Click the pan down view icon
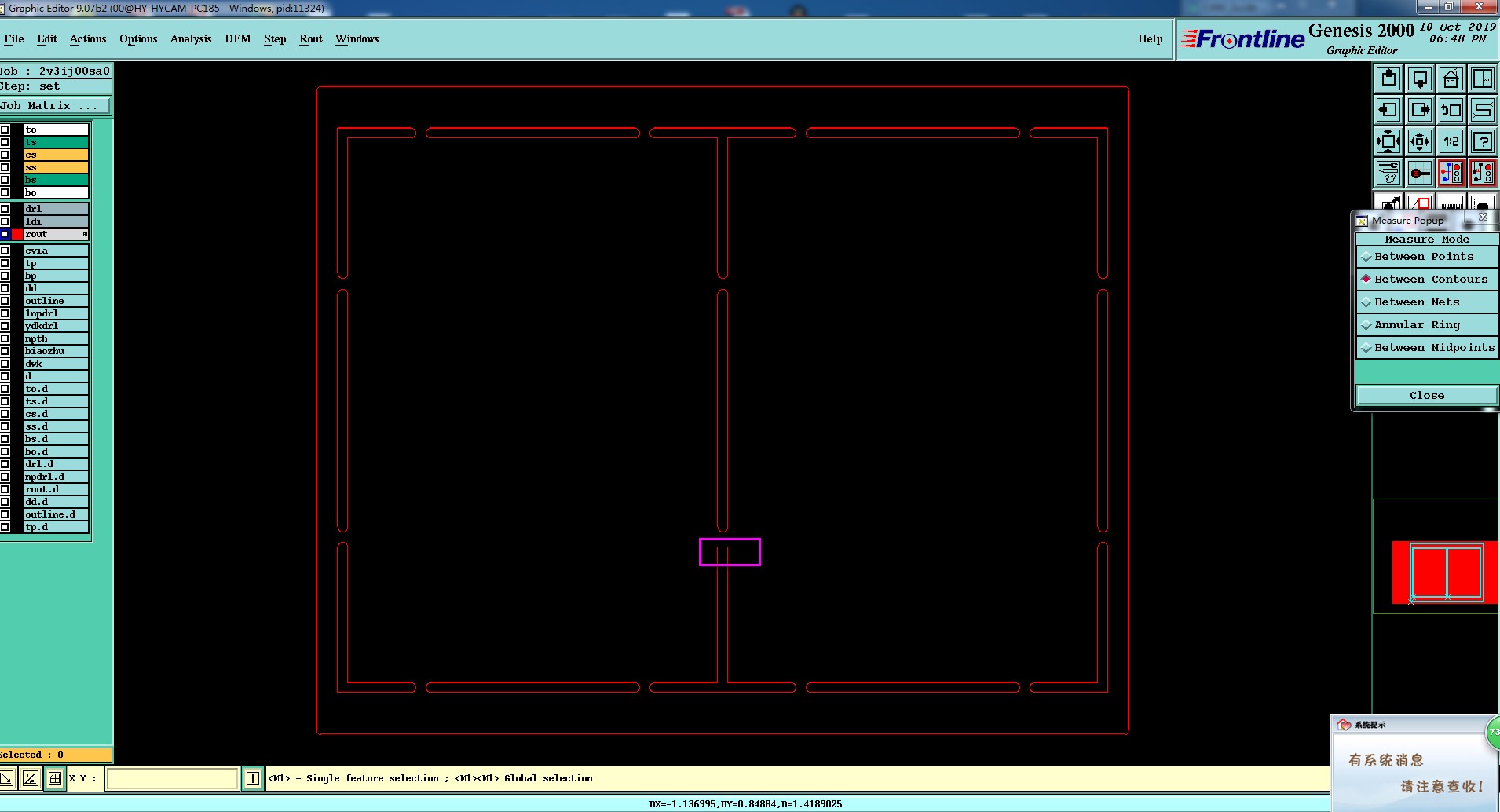The height and width of the screenshot is (812, 1500). pos(1420,79)
